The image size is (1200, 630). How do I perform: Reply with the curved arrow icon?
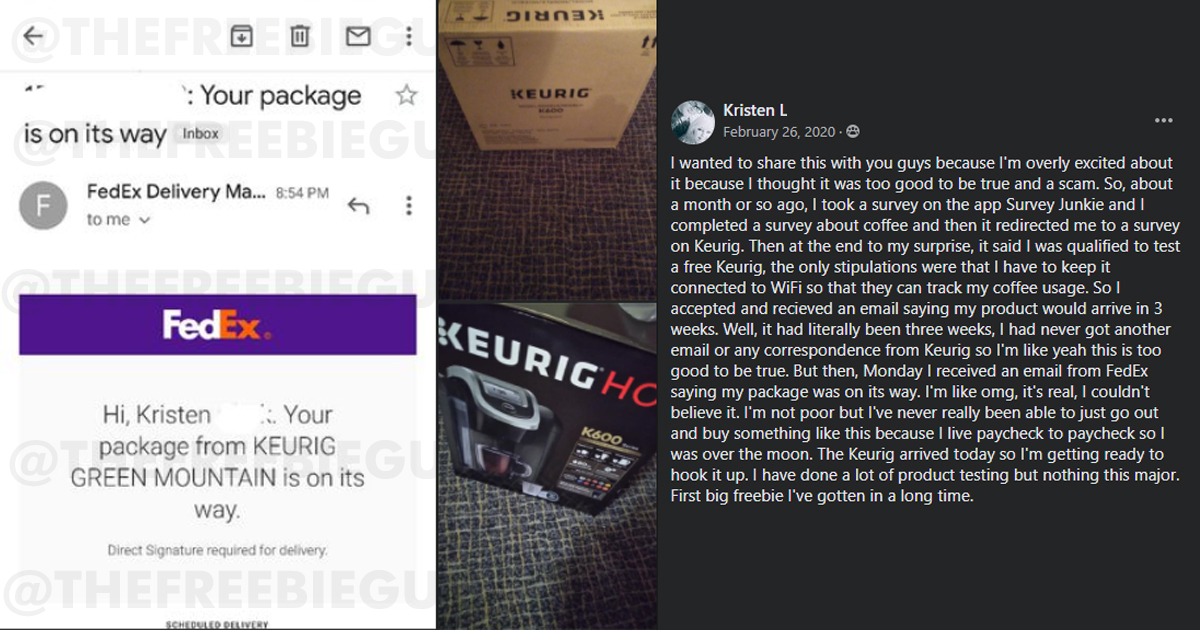(x=358, y=205)
